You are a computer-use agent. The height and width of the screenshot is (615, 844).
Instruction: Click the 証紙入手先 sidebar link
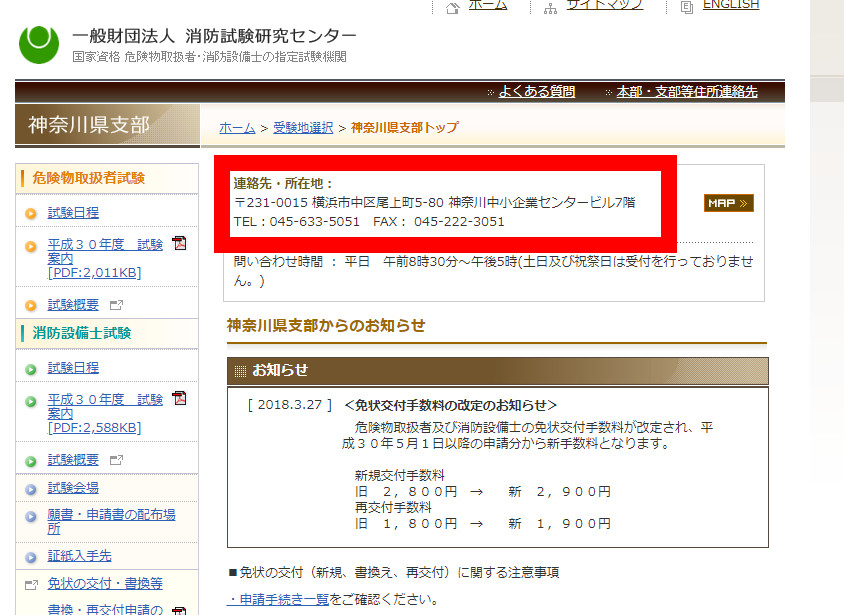click(x=79, y=556)
